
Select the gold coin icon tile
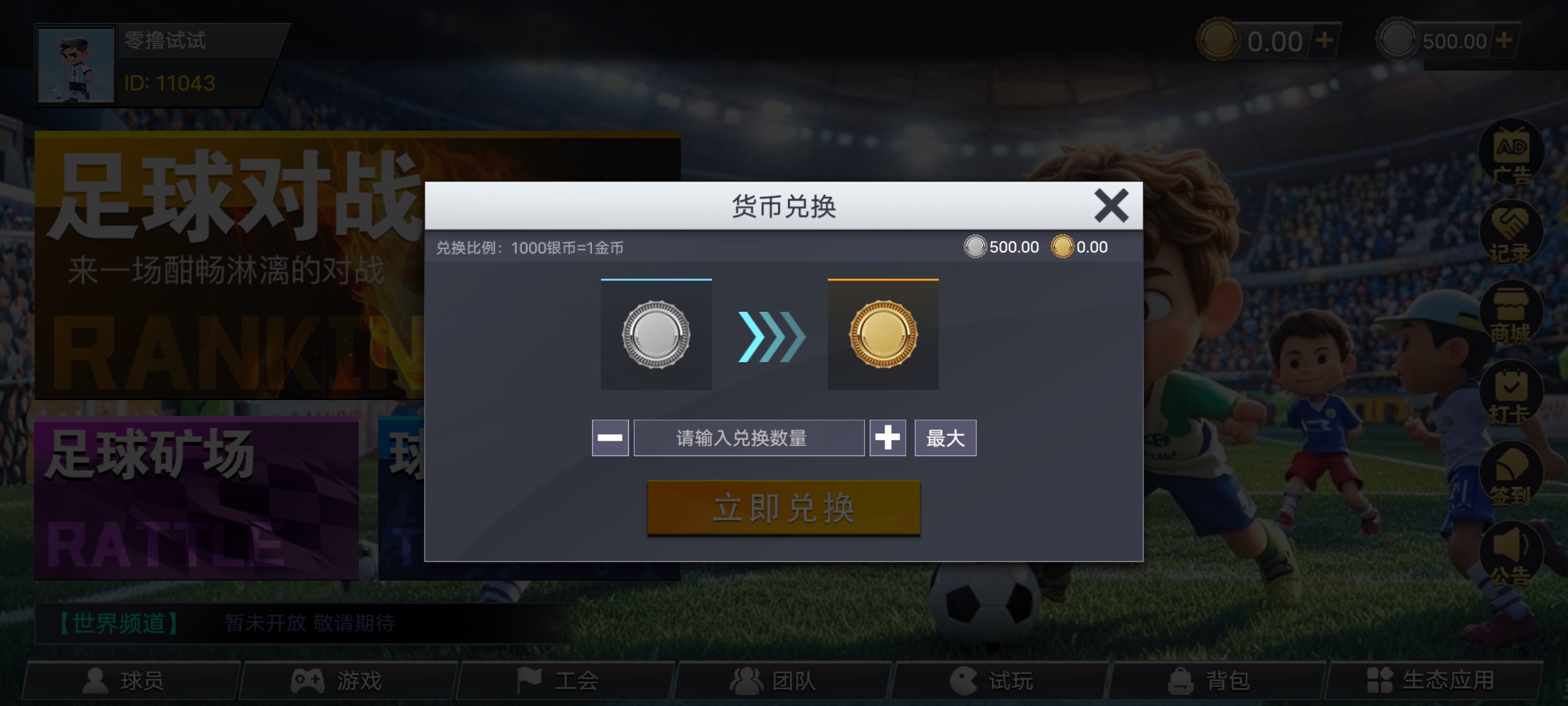(883, 335)
